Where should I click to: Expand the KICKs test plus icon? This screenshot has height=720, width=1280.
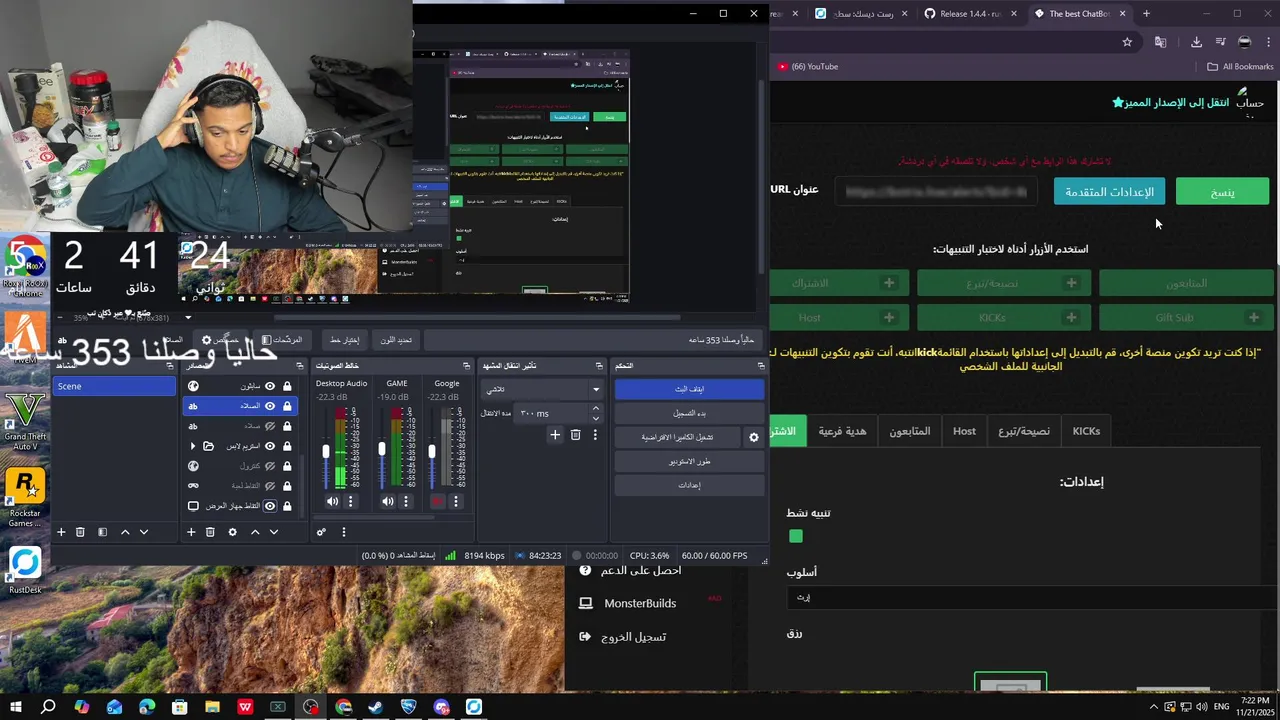point(1071,317)
